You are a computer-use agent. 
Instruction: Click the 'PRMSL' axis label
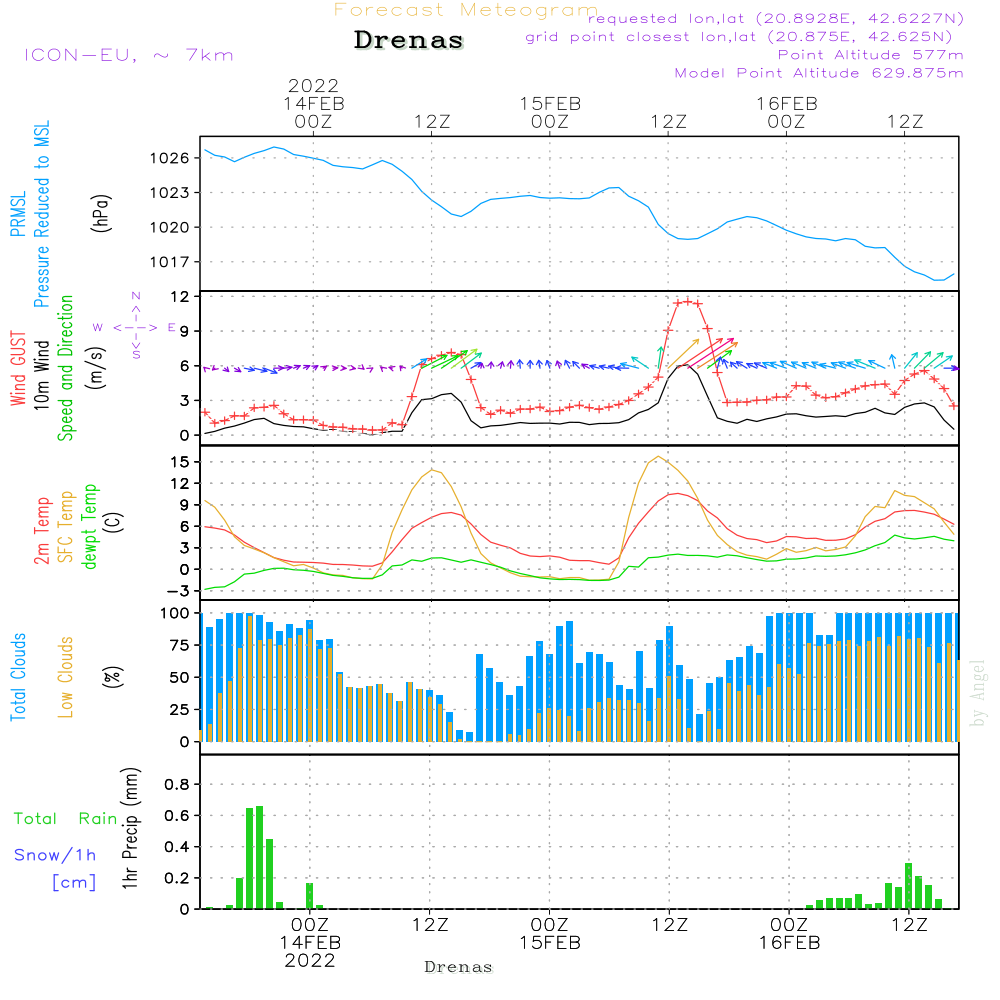click(x=18, y=214)
